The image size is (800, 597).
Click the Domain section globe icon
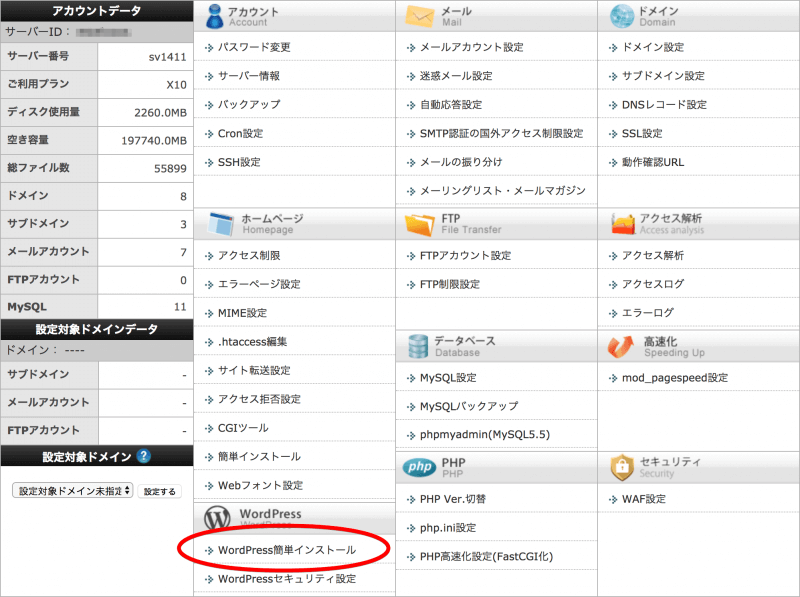pos(622,16)
